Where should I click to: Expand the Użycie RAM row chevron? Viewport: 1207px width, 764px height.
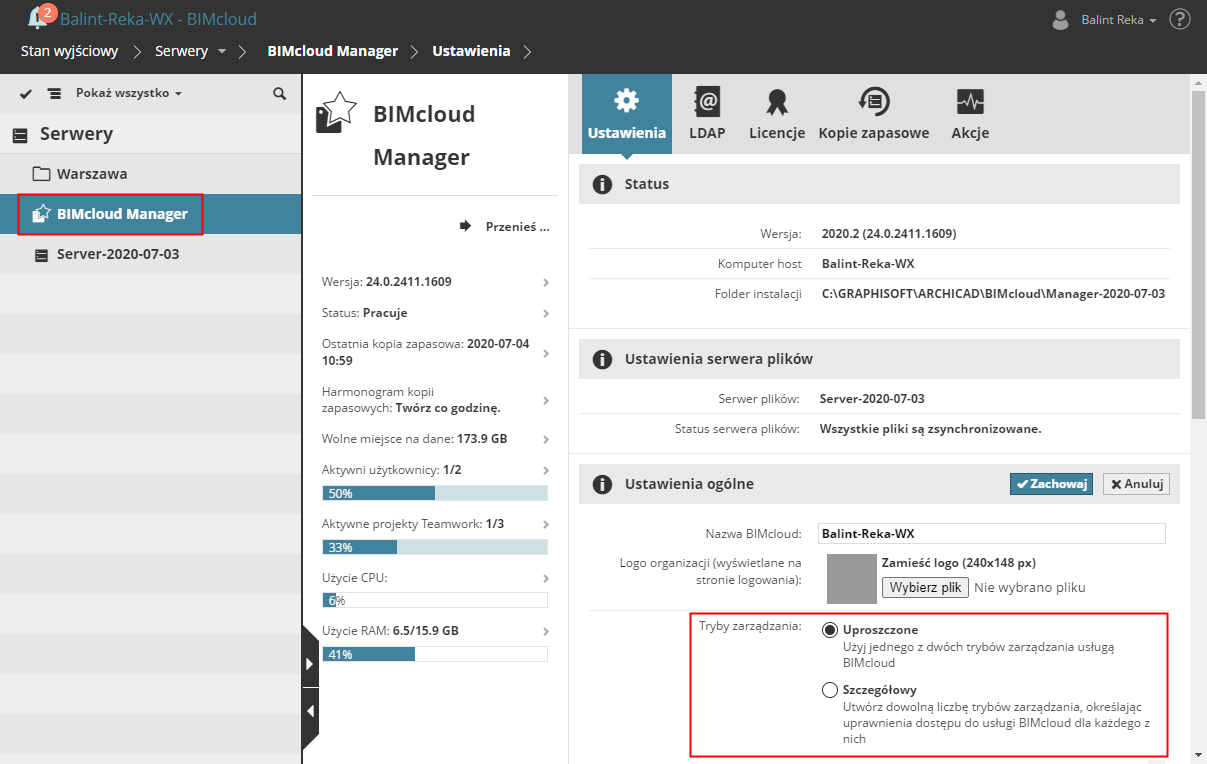[x=546, y=632]
